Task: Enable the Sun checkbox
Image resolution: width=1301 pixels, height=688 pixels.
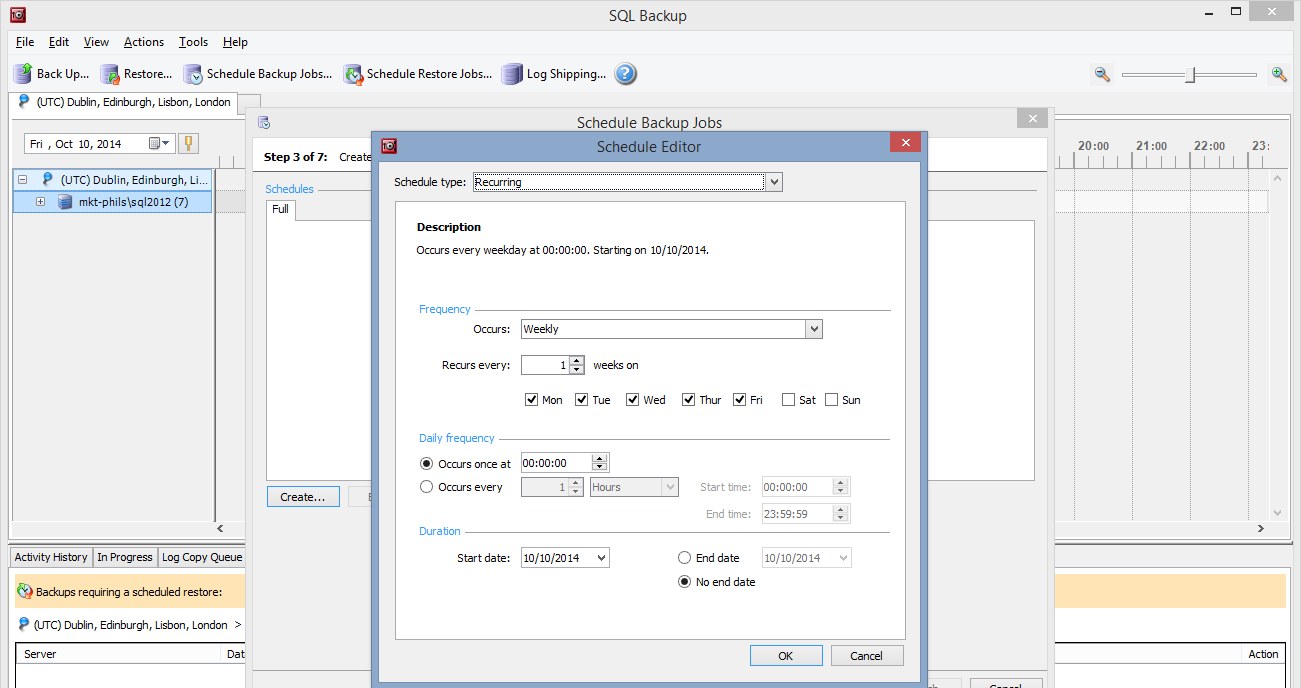Action: coord(832,400)
